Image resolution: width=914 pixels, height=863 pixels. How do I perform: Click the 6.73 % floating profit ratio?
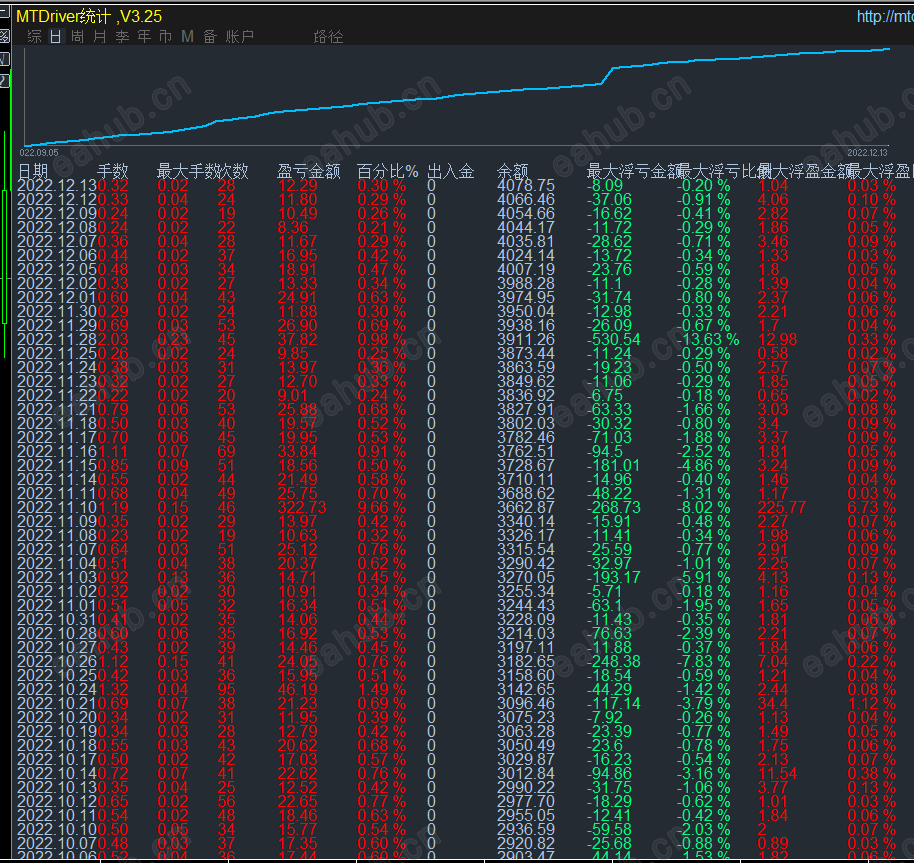point(871,508)
